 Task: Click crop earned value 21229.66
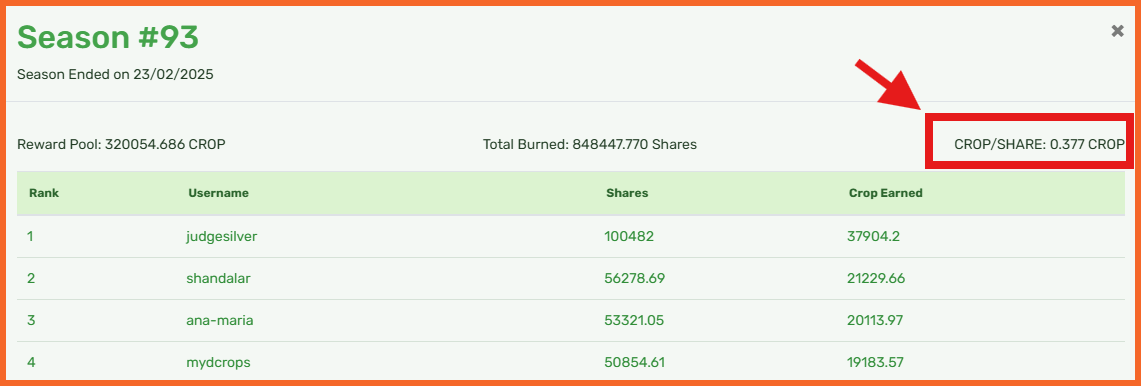[x=876, y=278]
